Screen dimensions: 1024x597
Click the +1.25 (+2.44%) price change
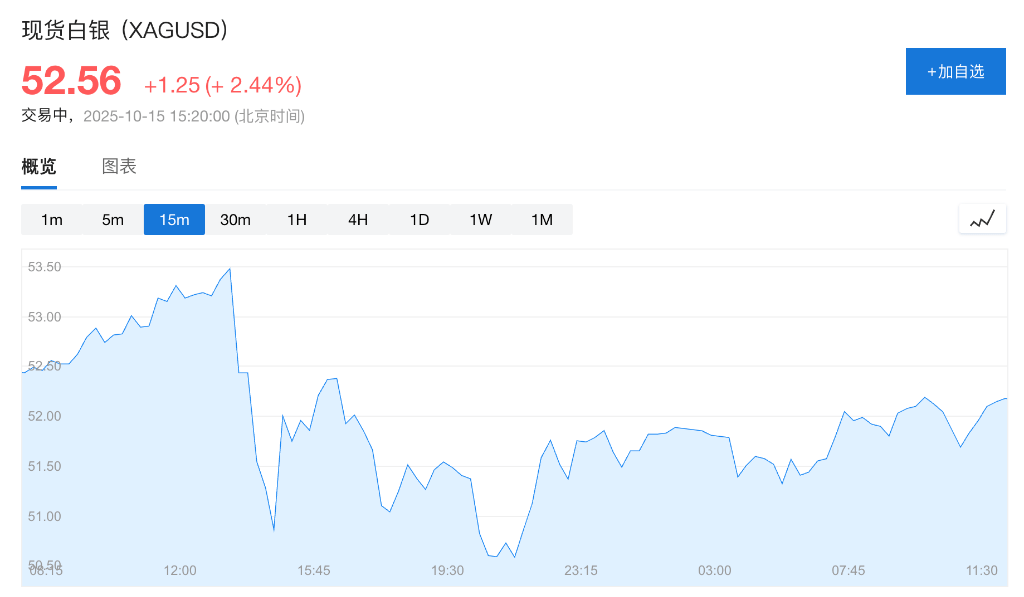[223, 85]
